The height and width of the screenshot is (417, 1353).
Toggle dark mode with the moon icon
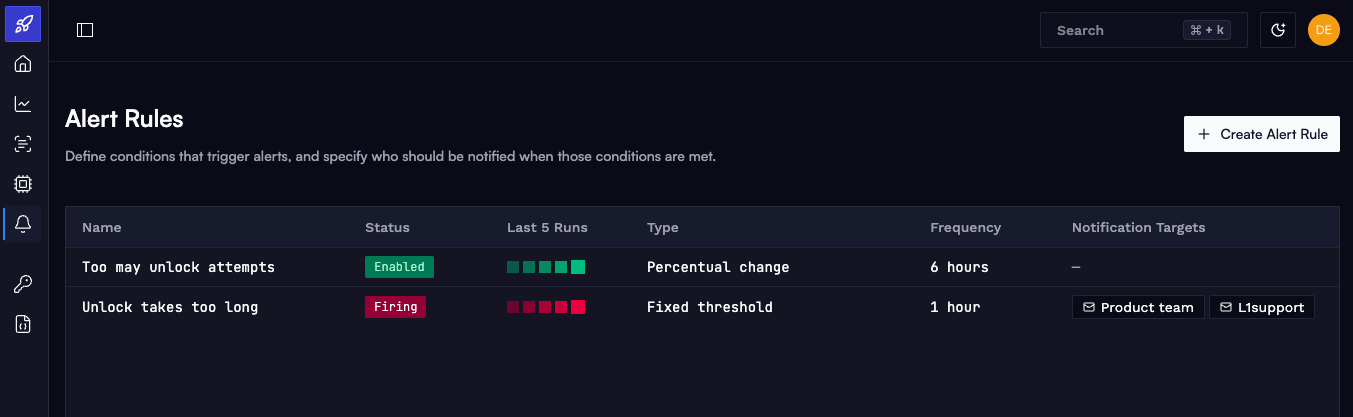pos(1278,30)
